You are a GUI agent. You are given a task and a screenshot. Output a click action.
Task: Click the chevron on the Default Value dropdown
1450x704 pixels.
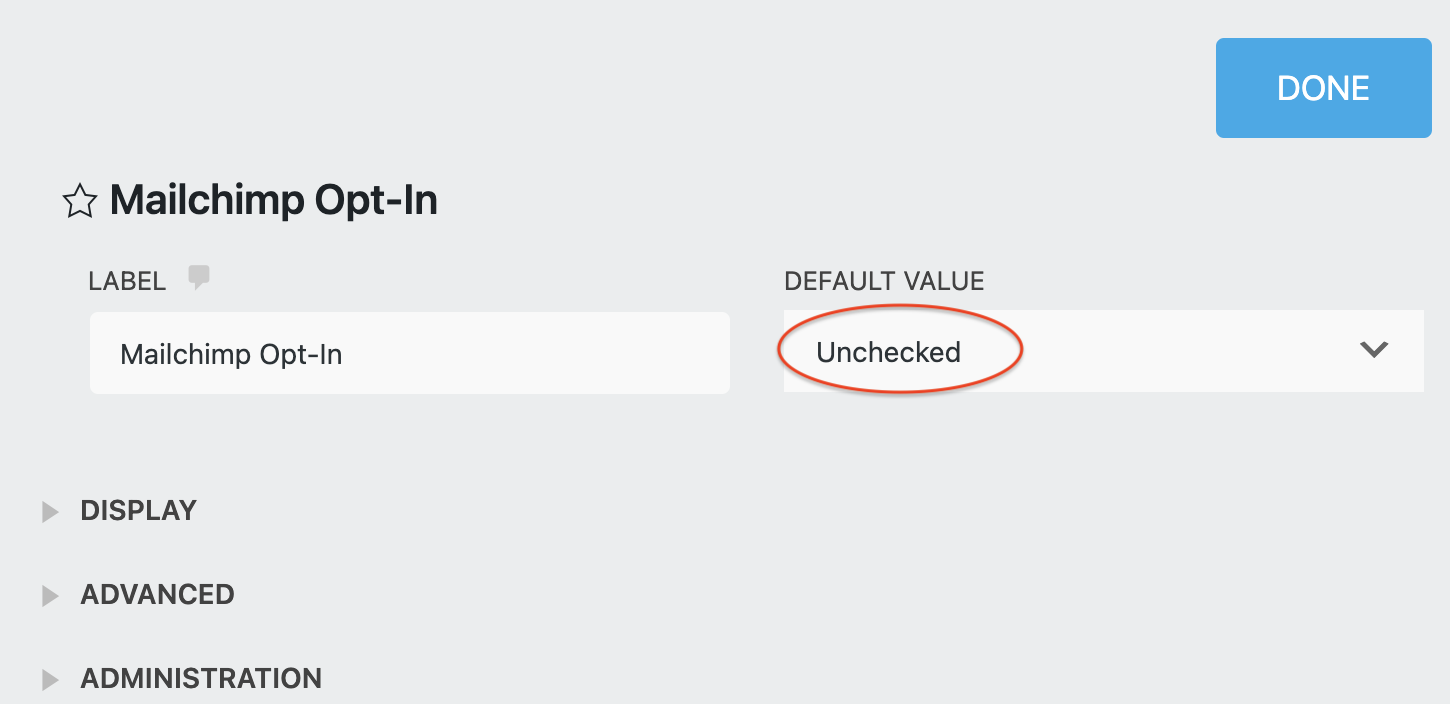tap(1374, 351)
